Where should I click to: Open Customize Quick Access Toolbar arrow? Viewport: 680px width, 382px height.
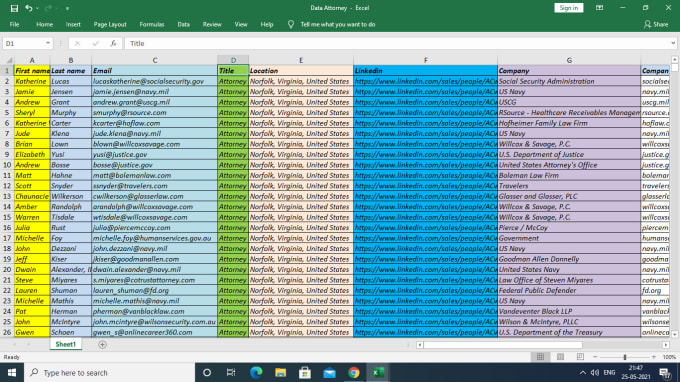point(67,9)
